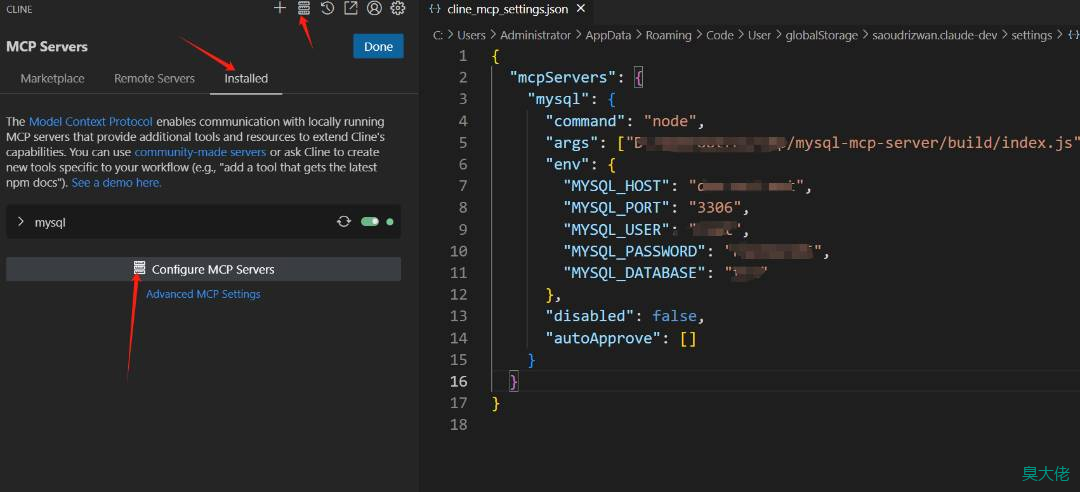The width and height of the screenshot is (1080, 492).
Task: Click the "node" value in the JSON
Action: pos(670,121)
